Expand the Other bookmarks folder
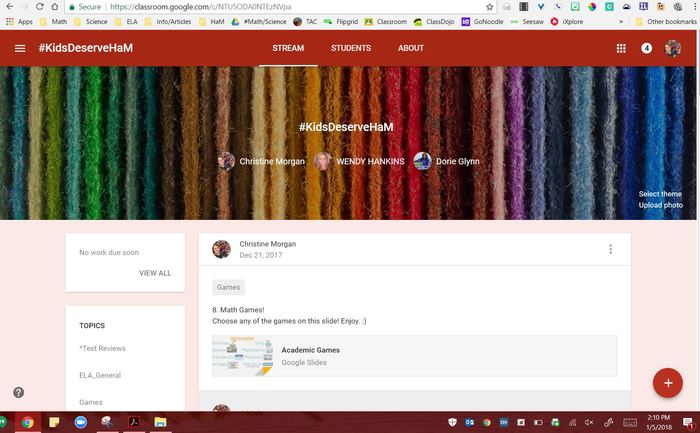This screenshot has height=433, width=700. pyautogui.click(x=663, y=20)
